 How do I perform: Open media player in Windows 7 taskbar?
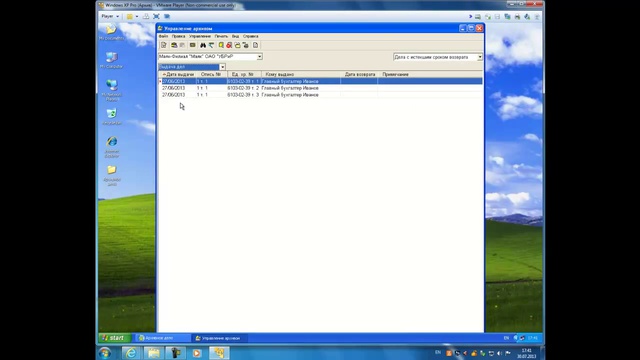(197, 353)
